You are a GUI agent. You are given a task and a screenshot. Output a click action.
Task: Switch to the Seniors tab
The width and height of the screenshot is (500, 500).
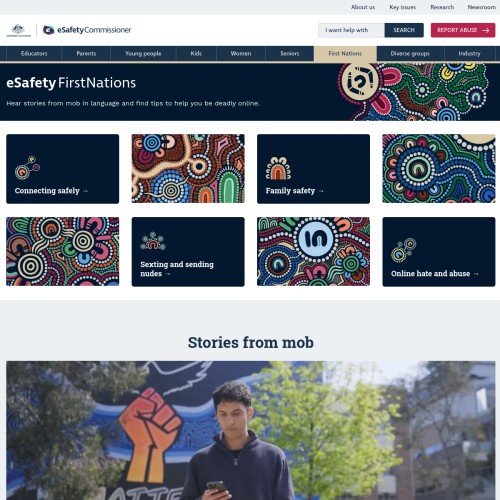290,54
